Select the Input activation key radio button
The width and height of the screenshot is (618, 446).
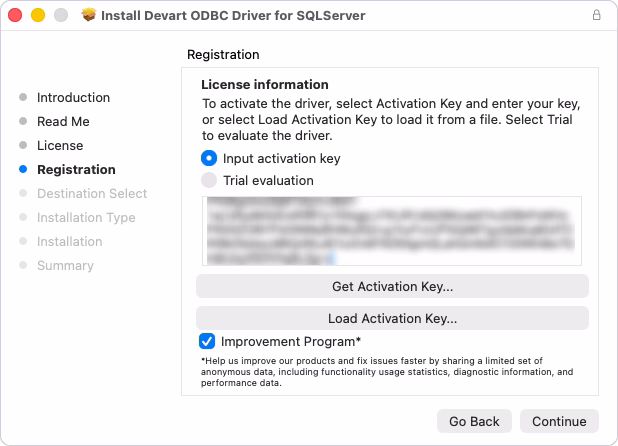tap(209, 158)
